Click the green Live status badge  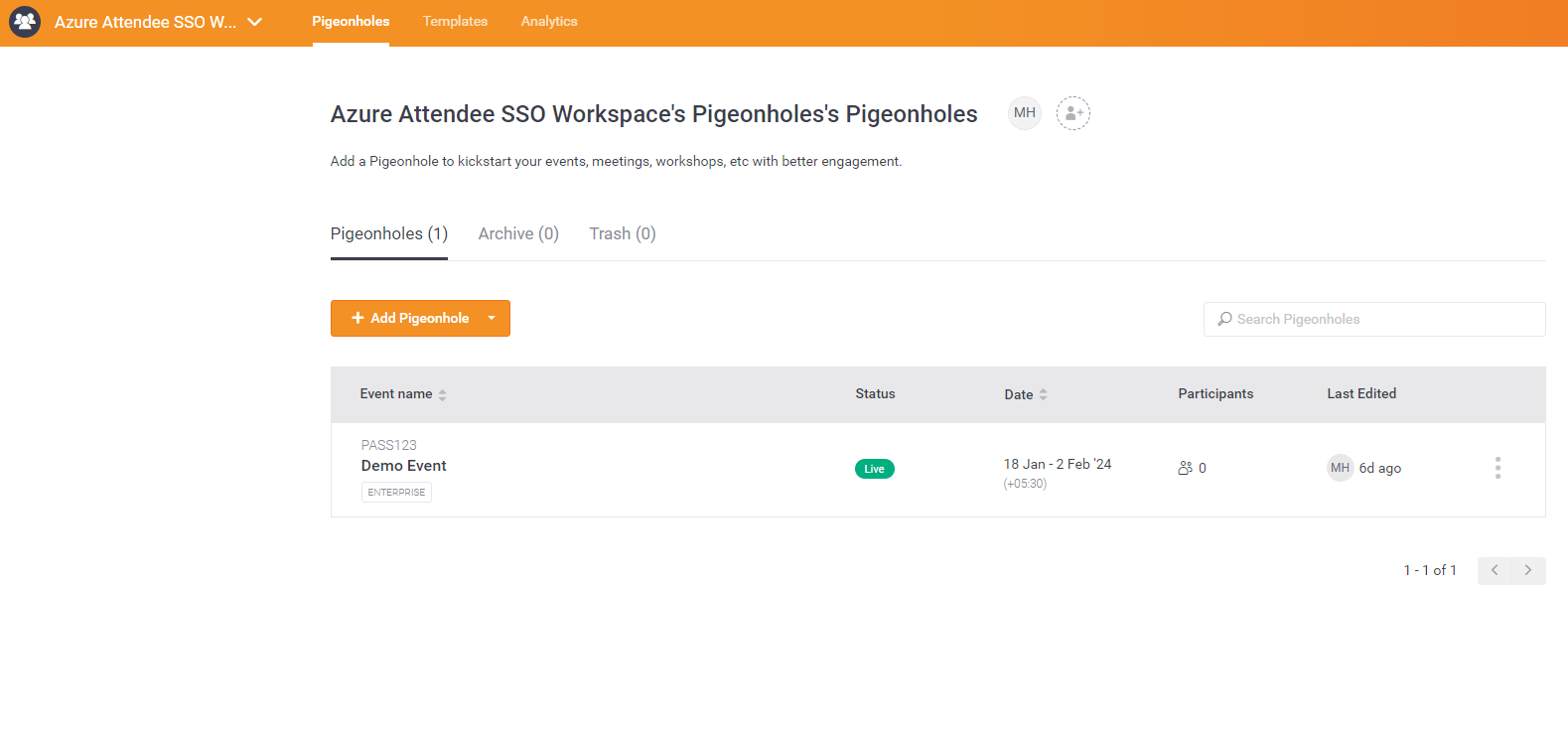pyautogui.click(x=875, y=469)
